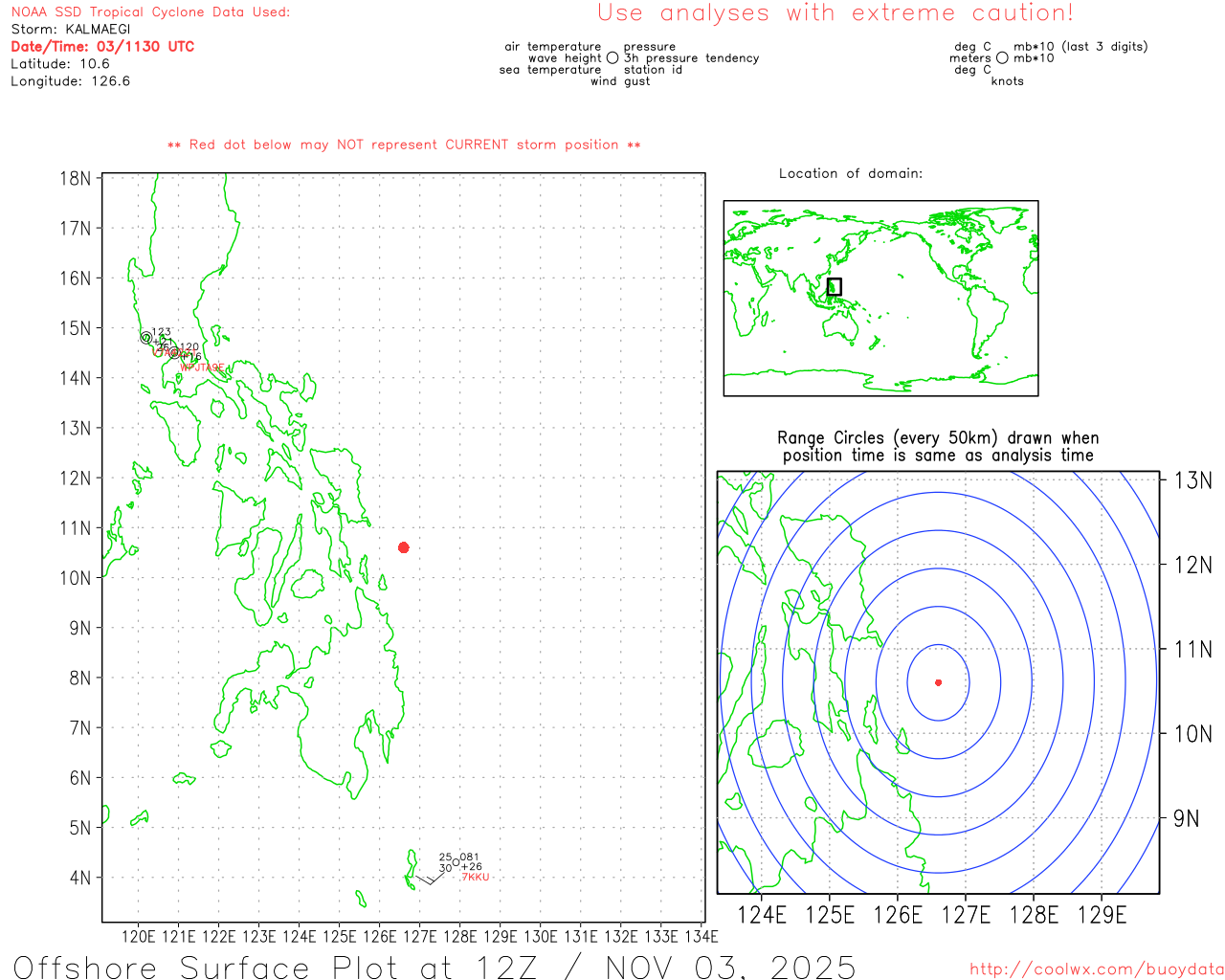This screenshot has height=980, width=1225.
Task: Click the '15N' latitude axis label
Action: (76, 328)
